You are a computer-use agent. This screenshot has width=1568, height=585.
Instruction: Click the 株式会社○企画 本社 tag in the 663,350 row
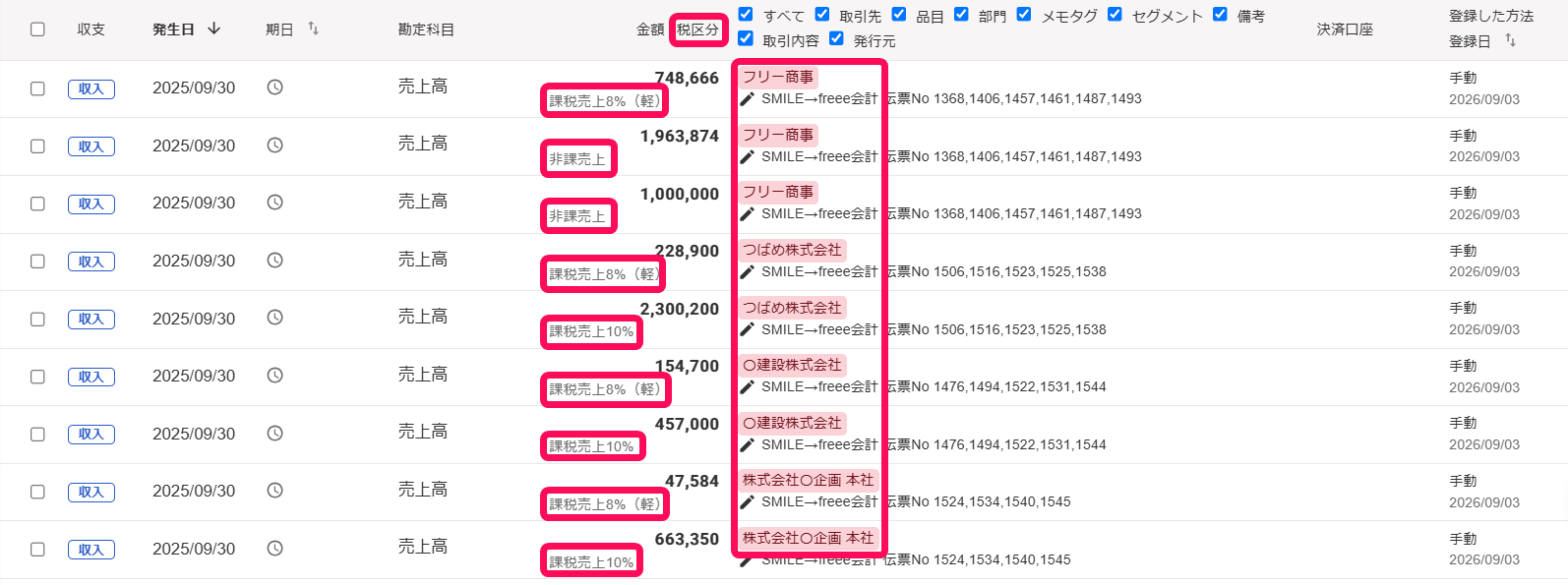tap(808, 538)
